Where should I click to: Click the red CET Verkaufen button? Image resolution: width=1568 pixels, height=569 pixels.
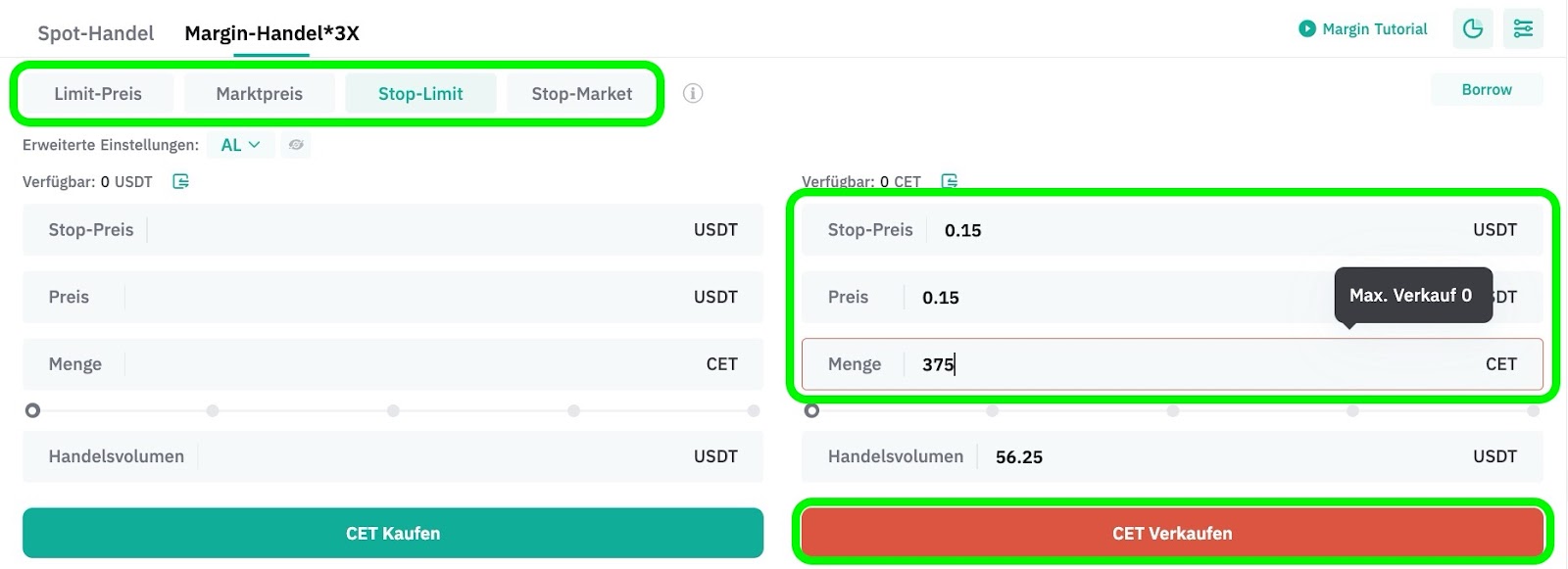[x=1172, y=533]
